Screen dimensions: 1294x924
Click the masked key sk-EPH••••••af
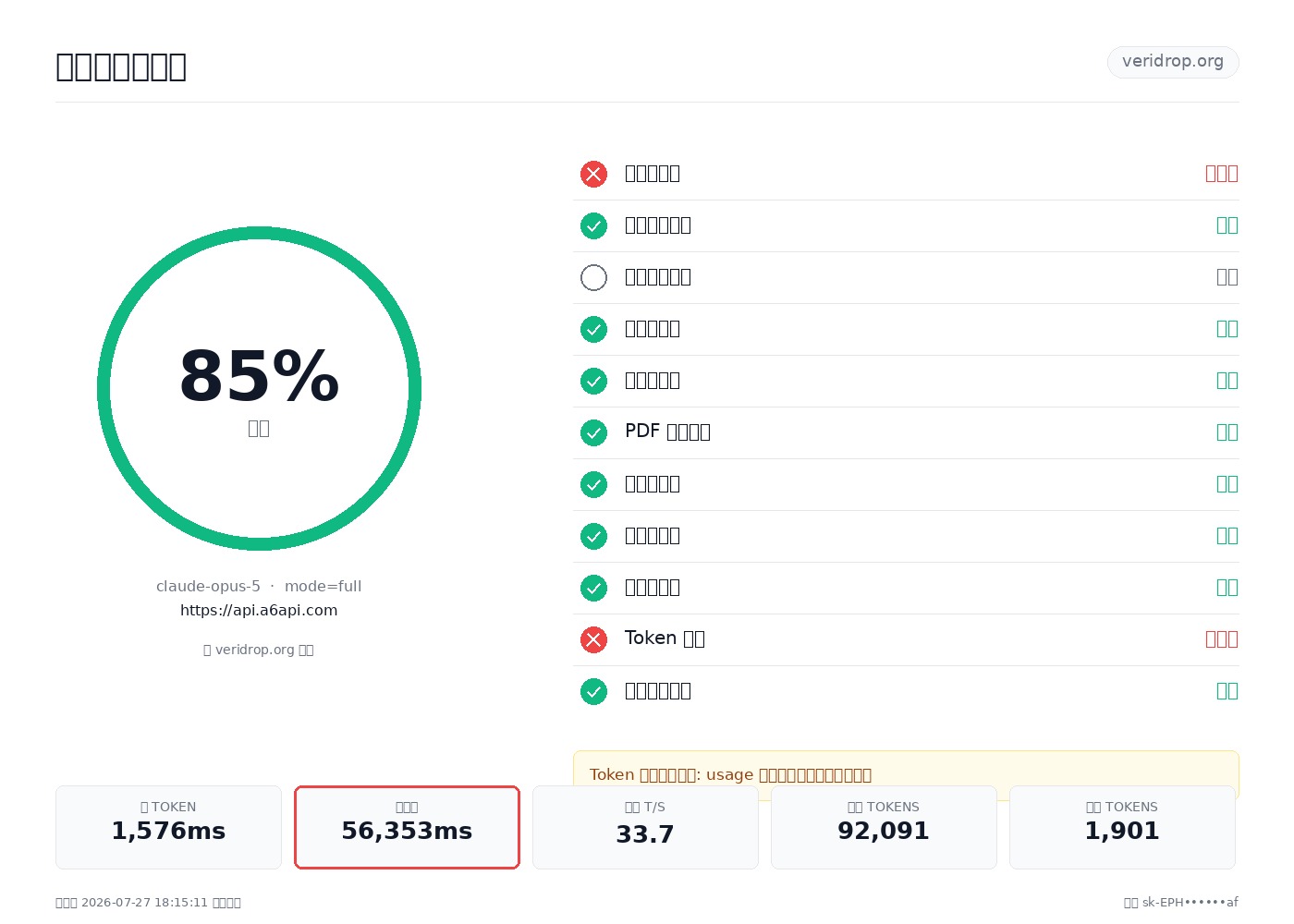click(x=1190, y=903)
